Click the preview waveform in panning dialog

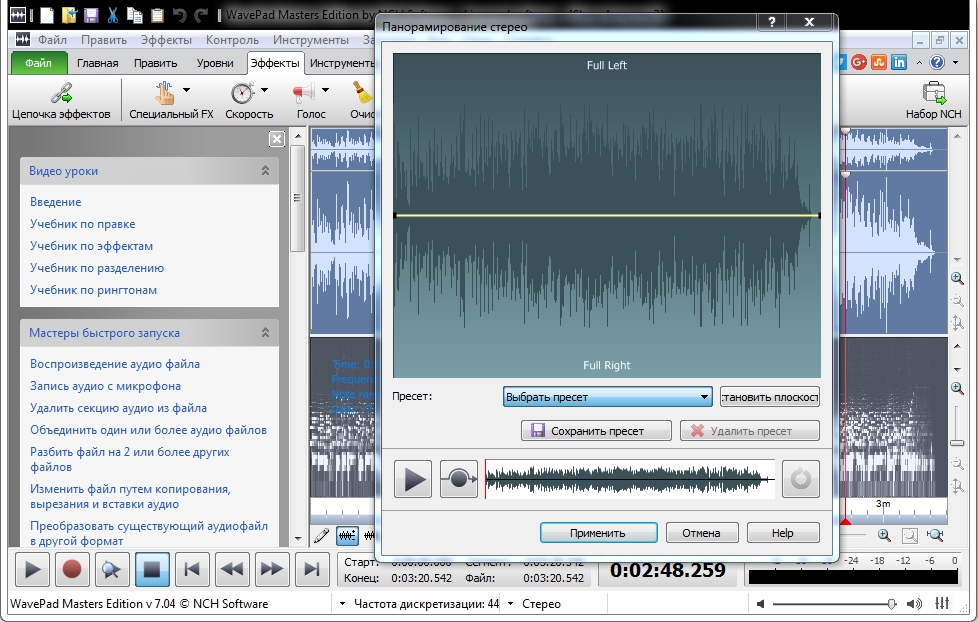[630, 479]
